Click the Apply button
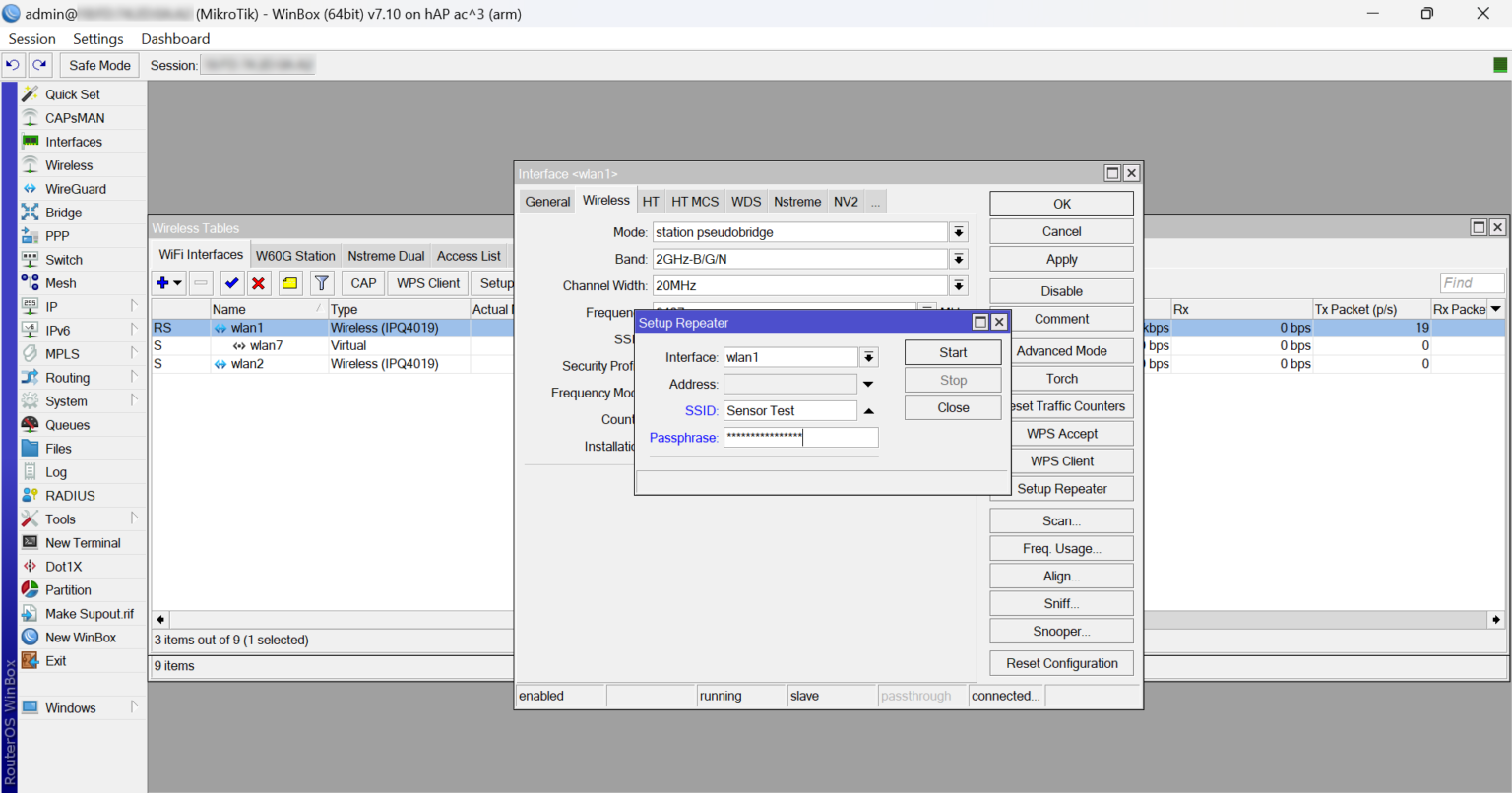Viewport: 1512px width, 793px height. click(1061, 260)
